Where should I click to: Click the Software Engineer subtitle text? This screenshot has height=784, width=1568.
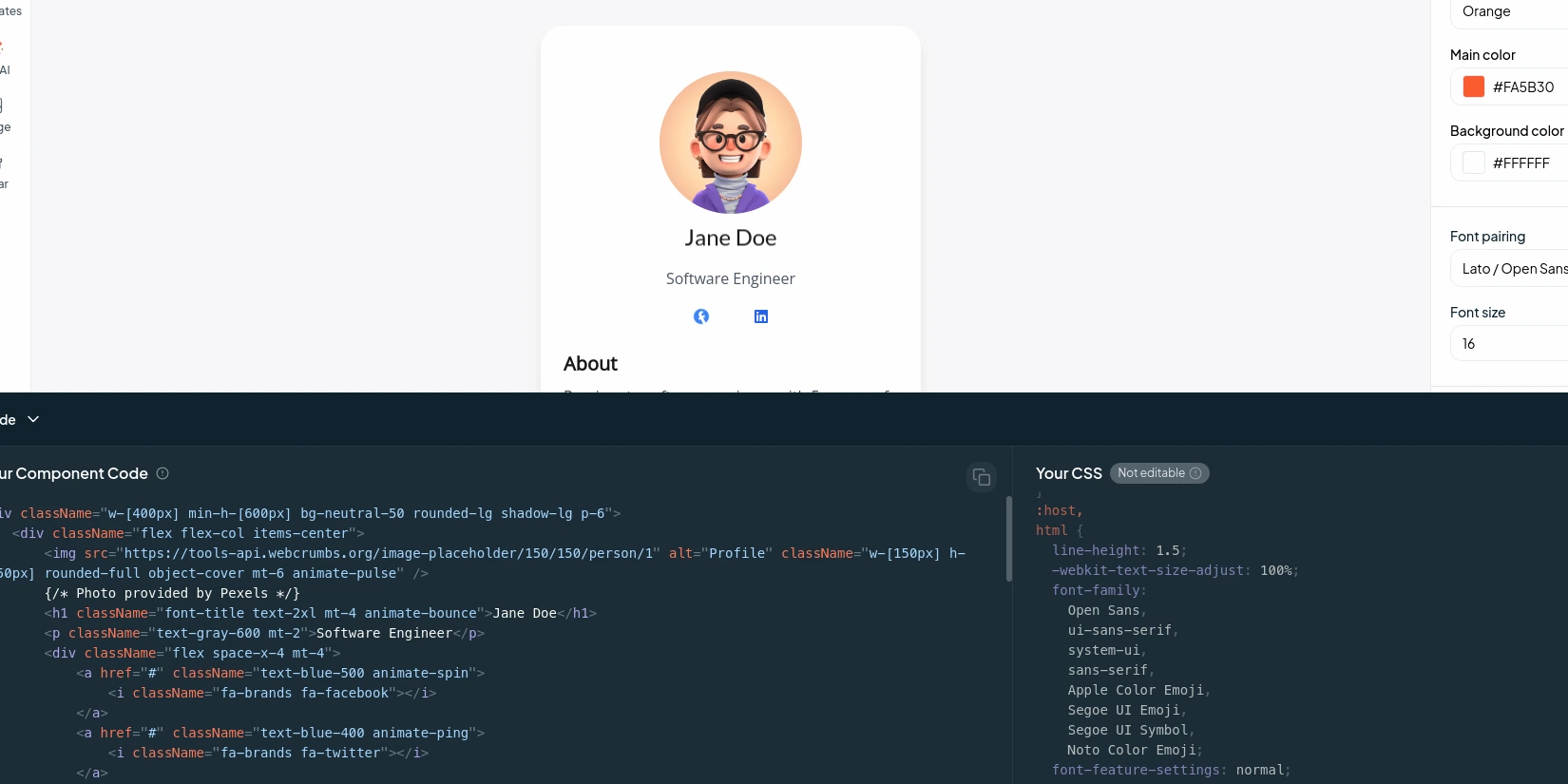[x=731, y=278]
